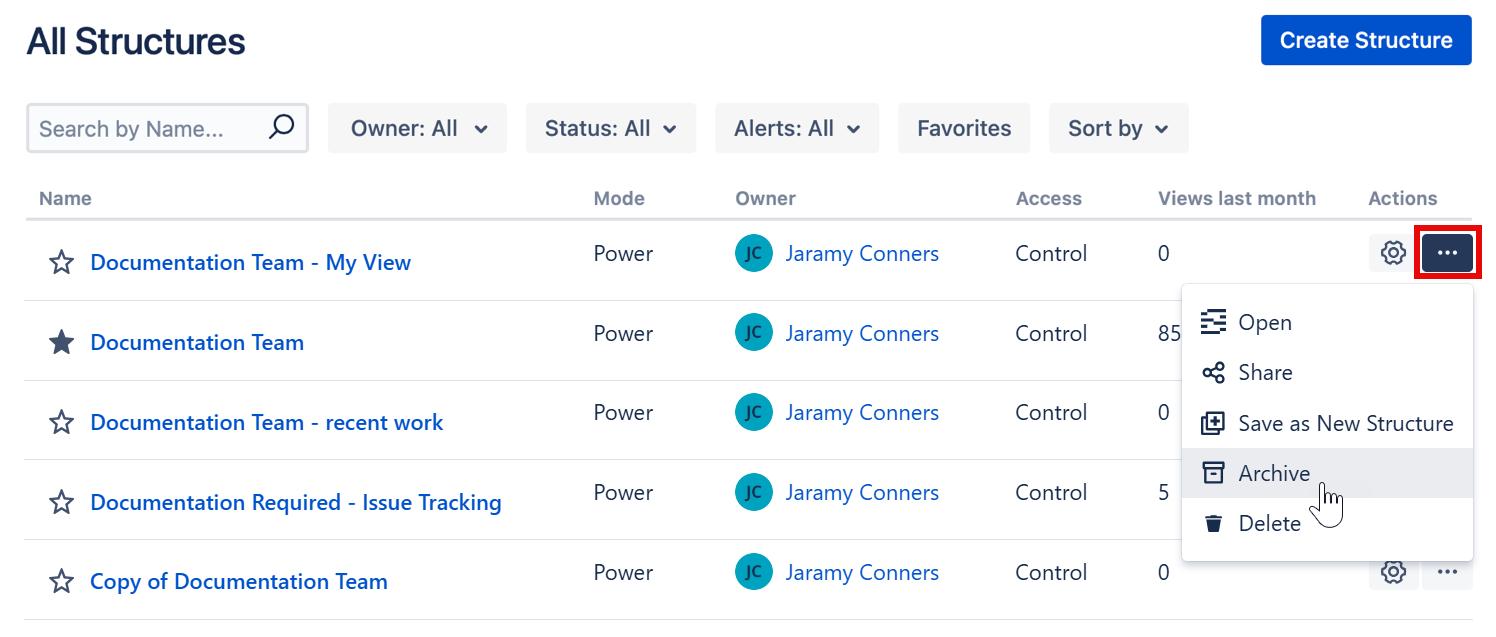Unfavorite the Documentation Team structure star
This screenshot has height=637, width=1496.
pyautogui.click(x=62, y=343)
